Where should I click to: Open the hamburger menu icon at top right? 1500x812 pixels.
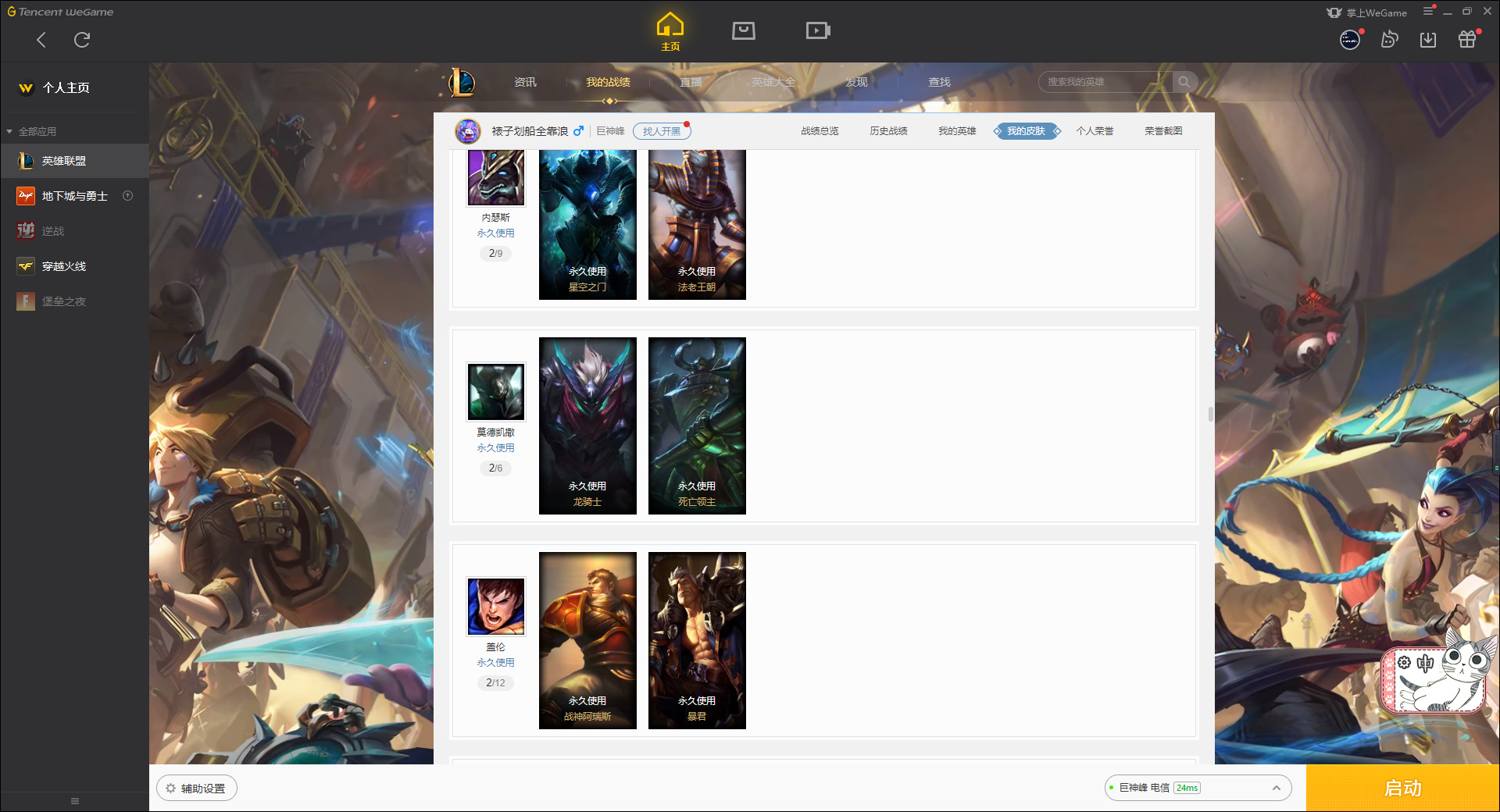click(1428, 11)
